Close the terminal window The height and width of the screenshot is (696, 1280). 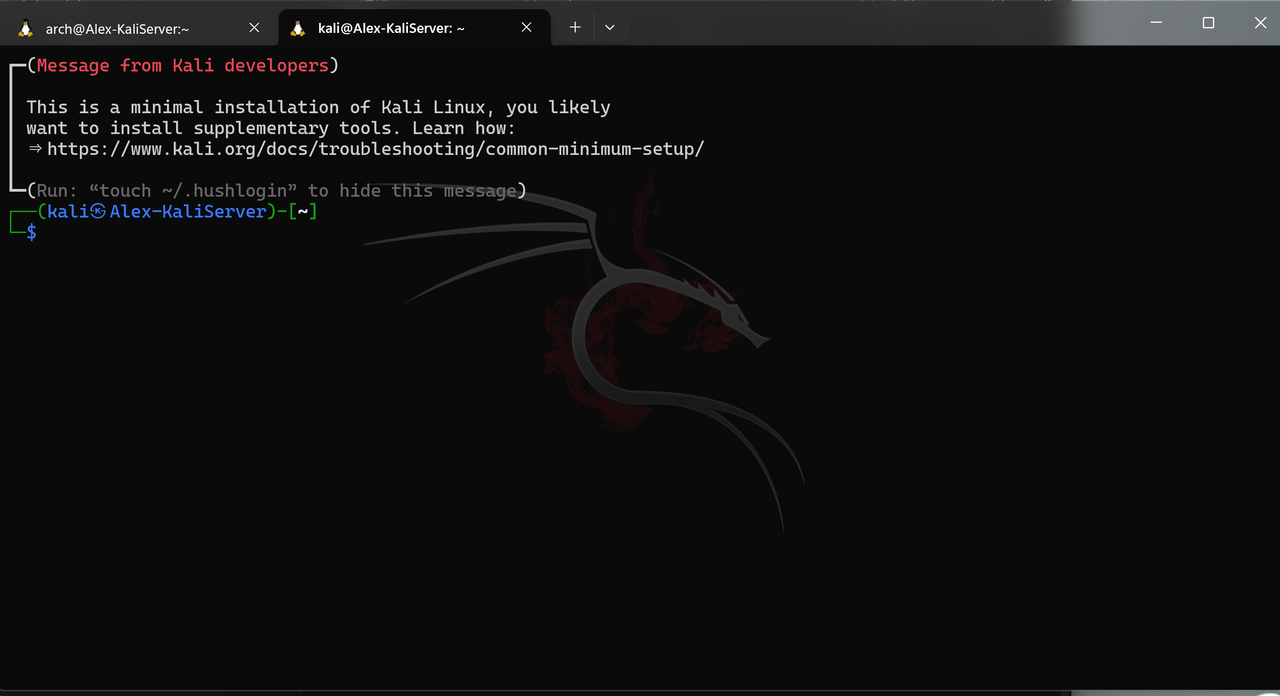pos(1259,22)
